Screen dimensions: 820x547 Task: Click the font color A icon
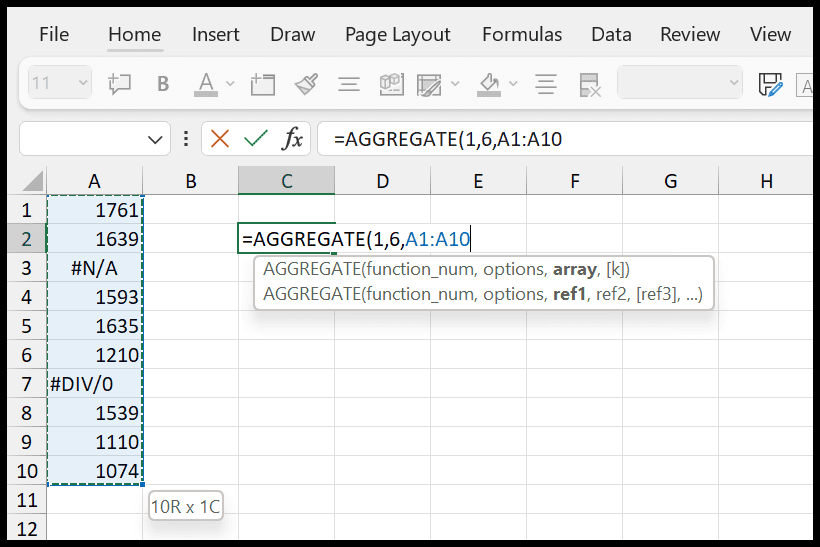(206, 84)
